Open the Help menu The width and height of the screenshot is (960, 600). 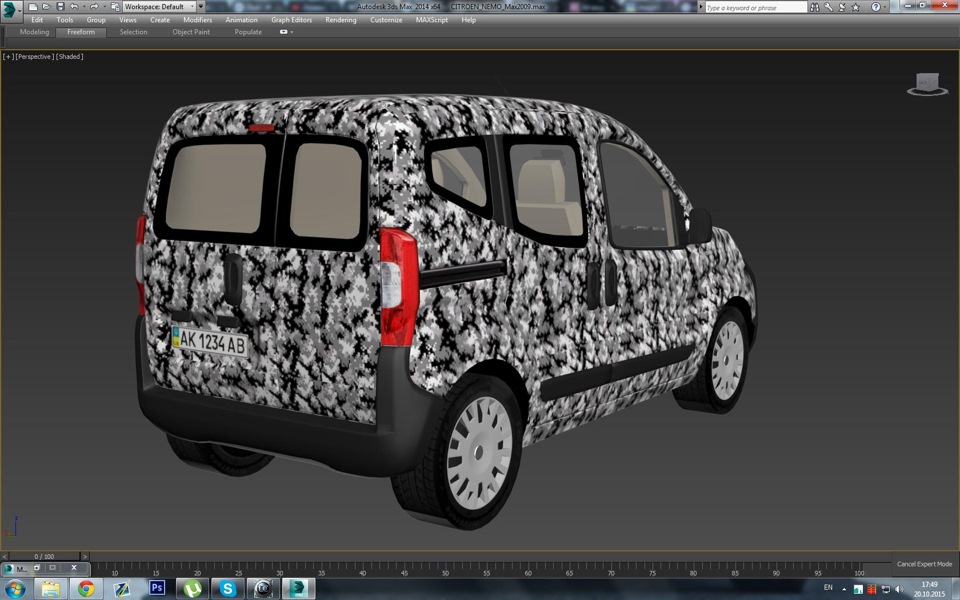tap(468, 20)
